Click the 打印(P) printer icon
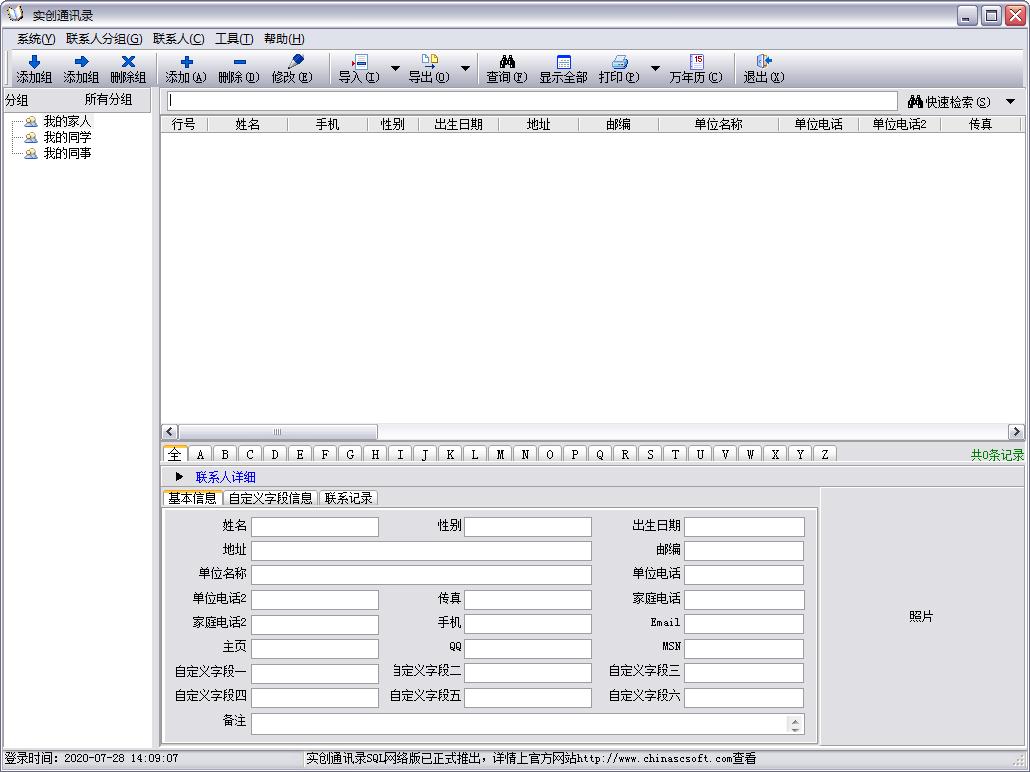Image resolution: width=1030 pixels, height=772 pixels. click(619, 63)
